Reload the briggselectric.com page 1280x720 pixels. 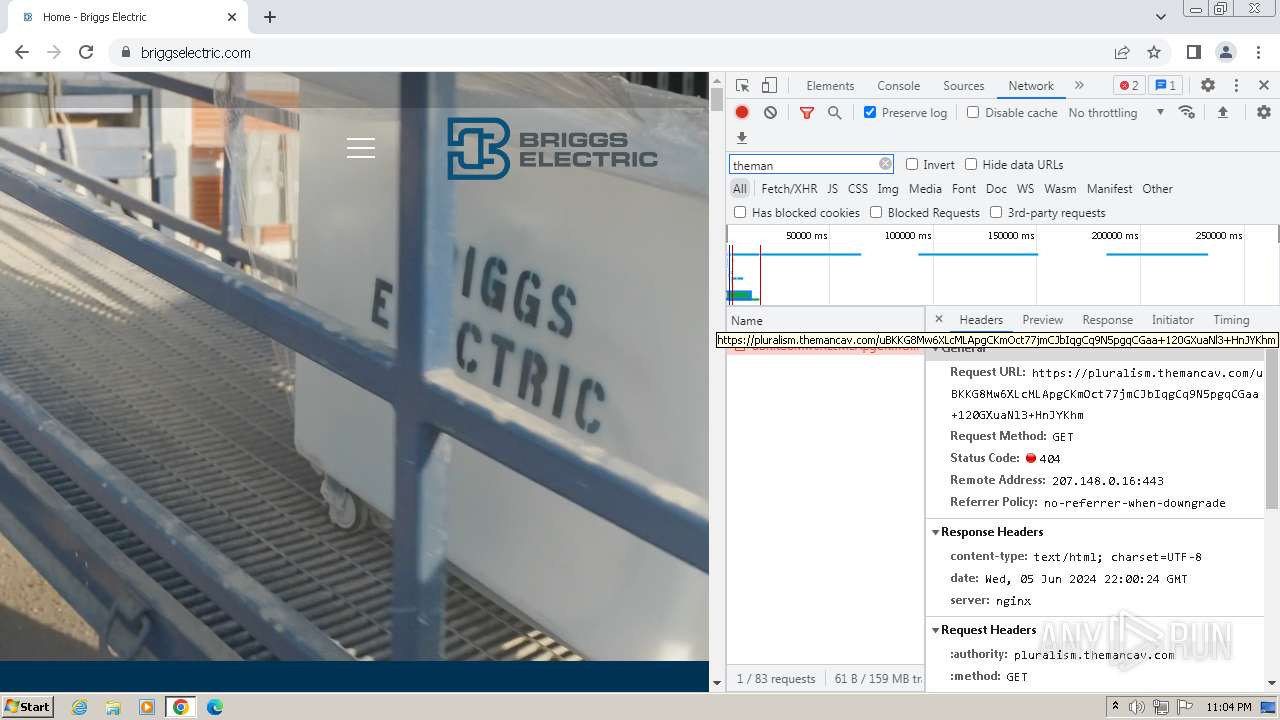(x=86, y=52)
